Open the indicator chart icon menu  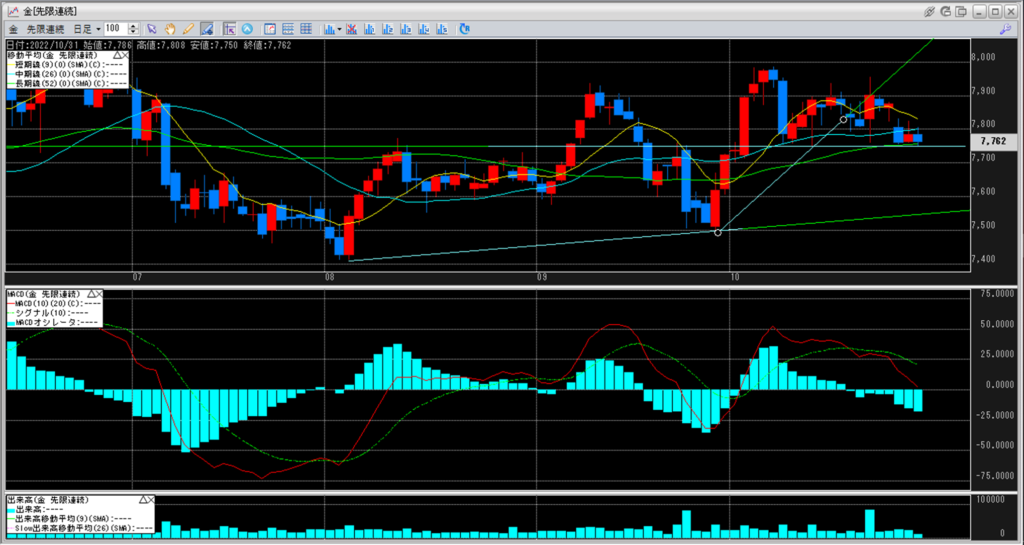pos(330,29)
